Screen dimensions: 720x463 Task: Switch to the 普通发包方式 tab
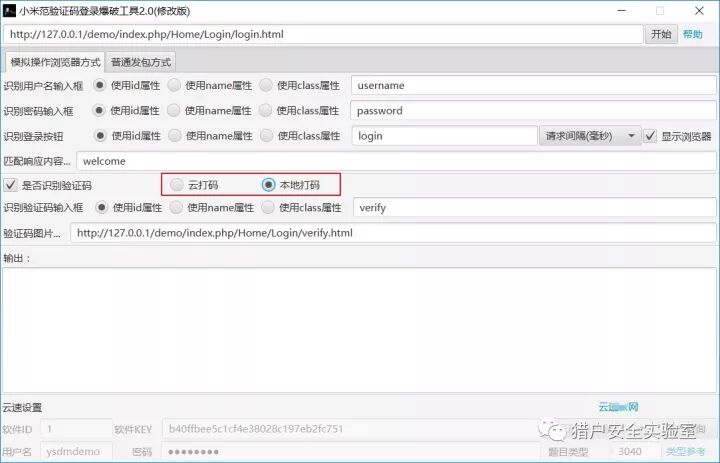pyautogui.click(x=141, y=62)
